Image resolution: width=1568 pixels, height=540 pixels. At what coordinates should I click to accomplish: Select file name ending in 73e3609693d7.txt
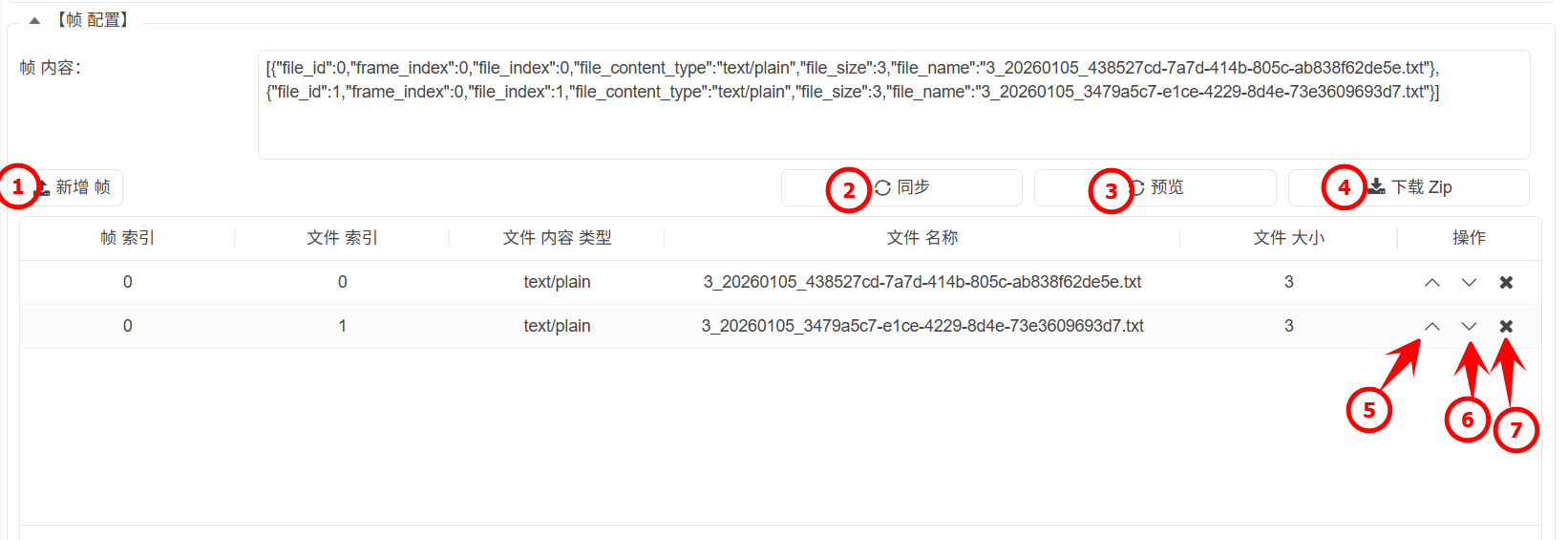click(x=922, y=326)
